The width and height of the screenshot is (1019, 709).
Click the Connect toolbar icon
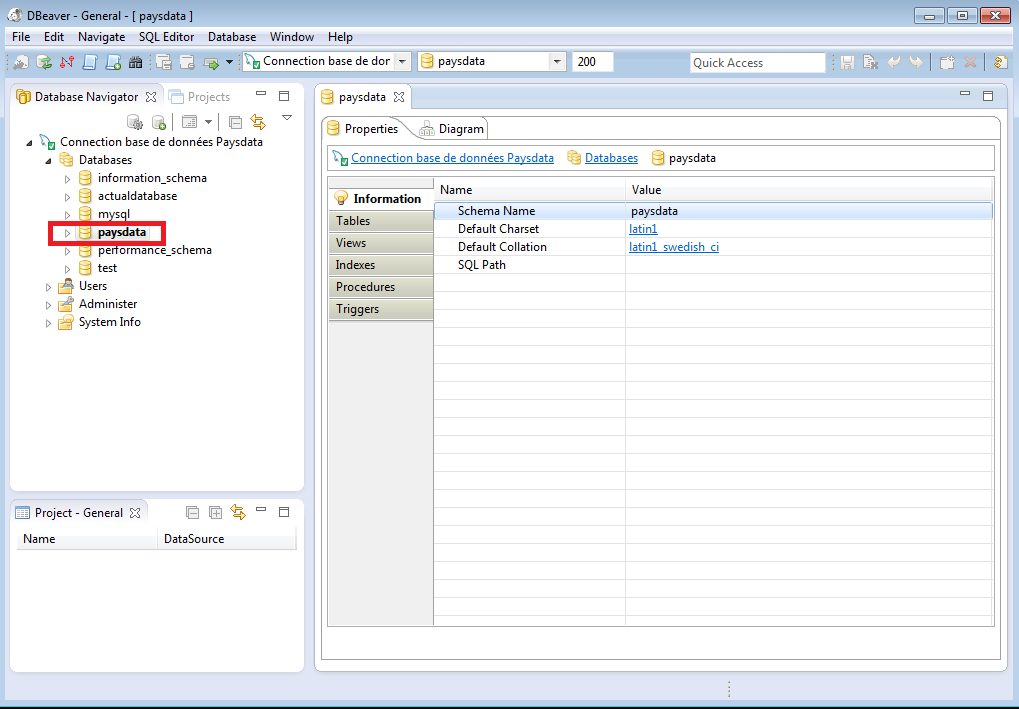21,62
